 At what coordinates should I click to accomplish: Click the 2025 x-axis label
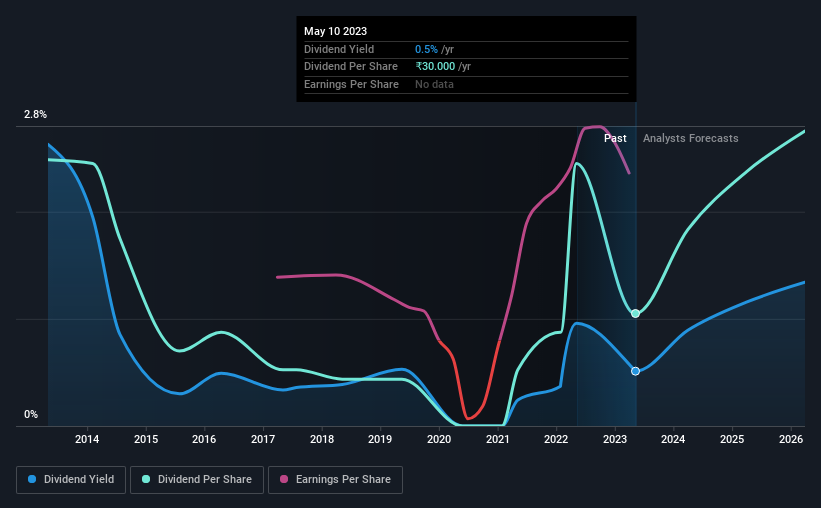pyautogui.click(x=732, y=439)
